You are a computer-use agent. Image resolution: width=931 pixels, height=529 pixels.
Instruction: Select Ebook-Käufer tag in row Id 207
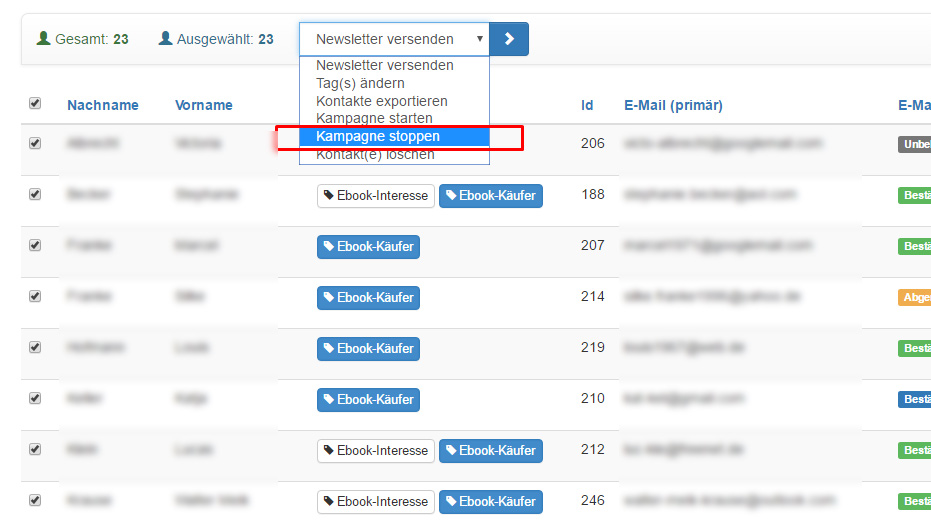[x=368, y=246]
